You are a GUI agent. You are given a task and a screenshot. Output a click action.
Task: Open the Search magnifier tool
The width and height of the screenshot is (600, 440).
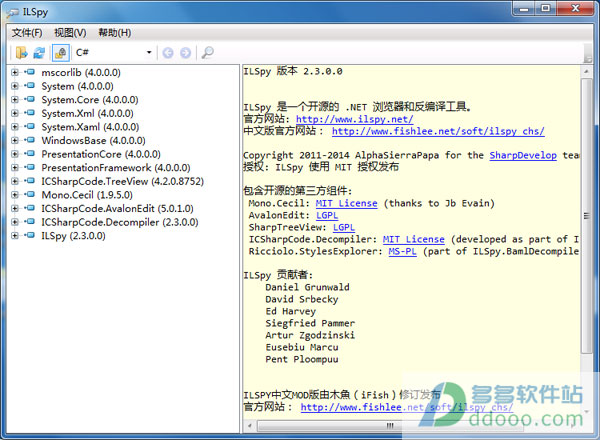point(207,52)
